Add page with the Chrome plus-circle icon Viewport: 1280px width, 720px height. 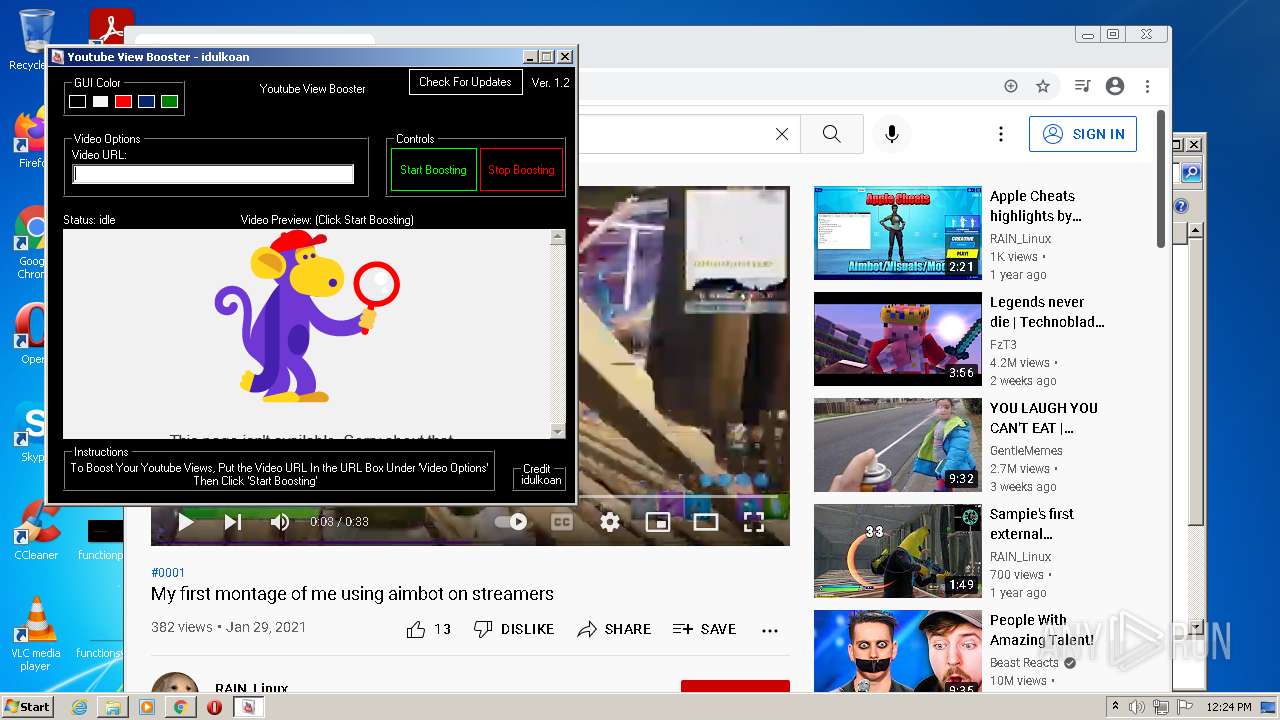click(1011, 86)
